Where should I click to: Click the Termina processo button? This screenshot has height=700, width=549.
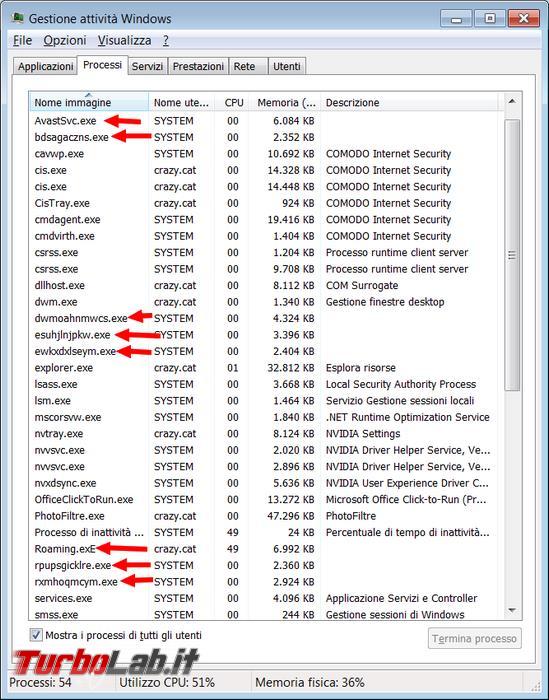pos(474,639)
